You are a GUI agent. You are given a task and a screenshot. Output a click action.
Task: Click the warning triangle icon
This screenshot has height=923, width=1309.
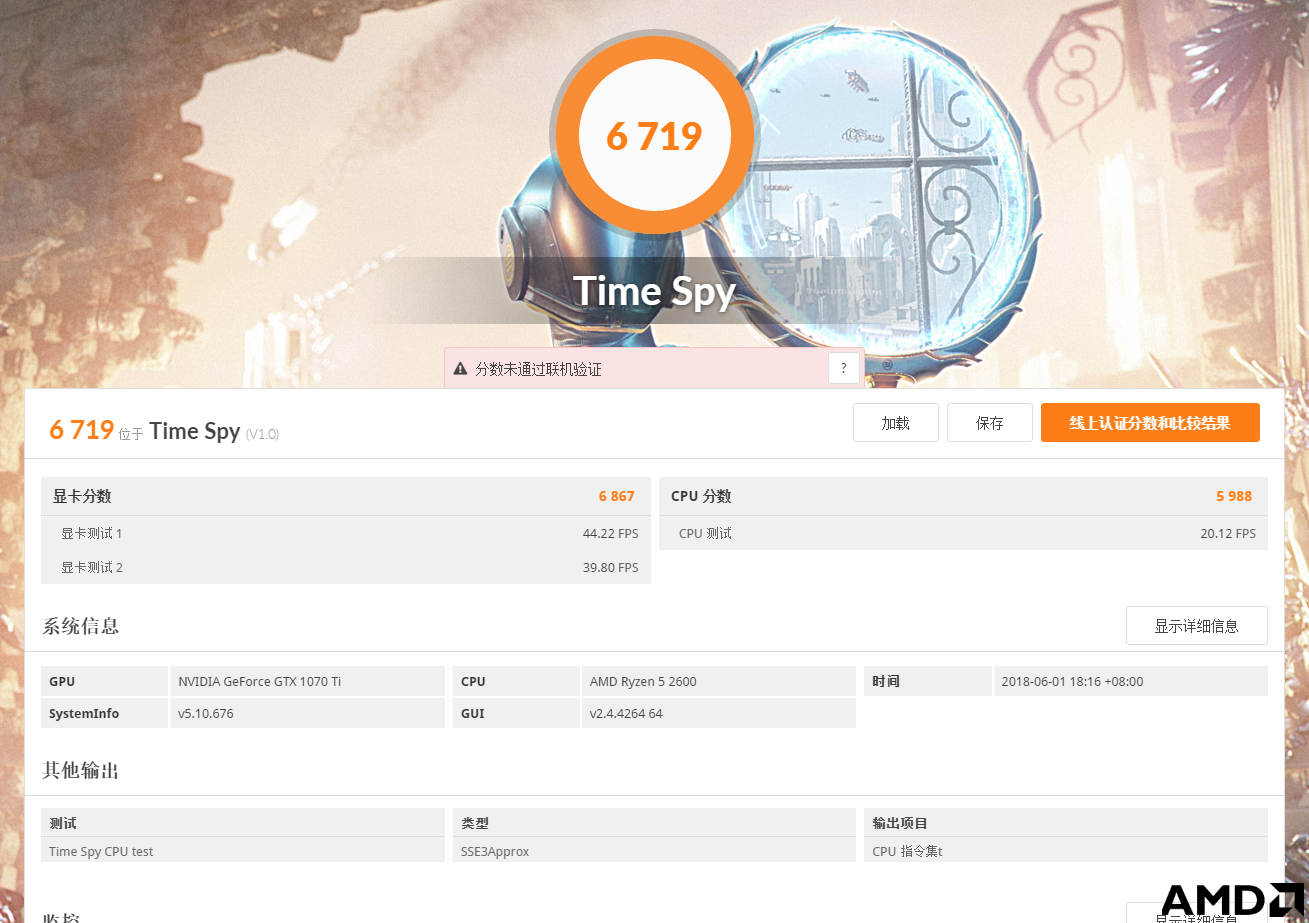(460, 369)
